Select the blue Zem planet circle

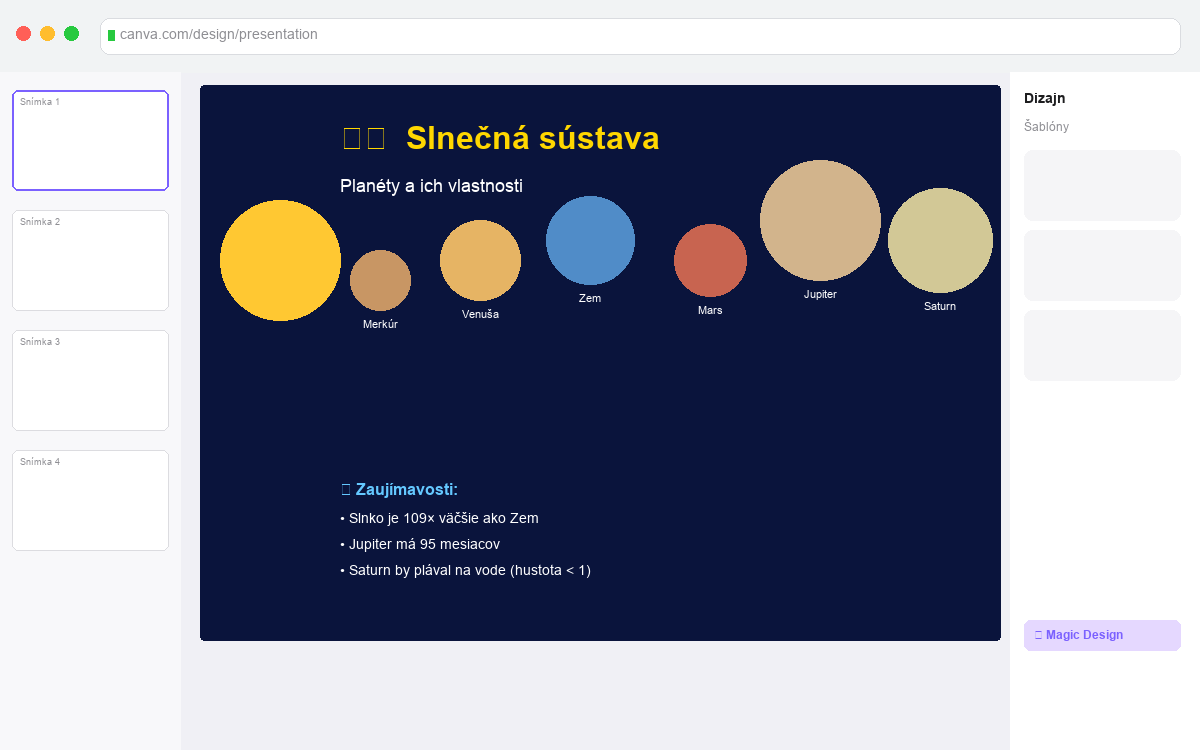coord(590,240)
